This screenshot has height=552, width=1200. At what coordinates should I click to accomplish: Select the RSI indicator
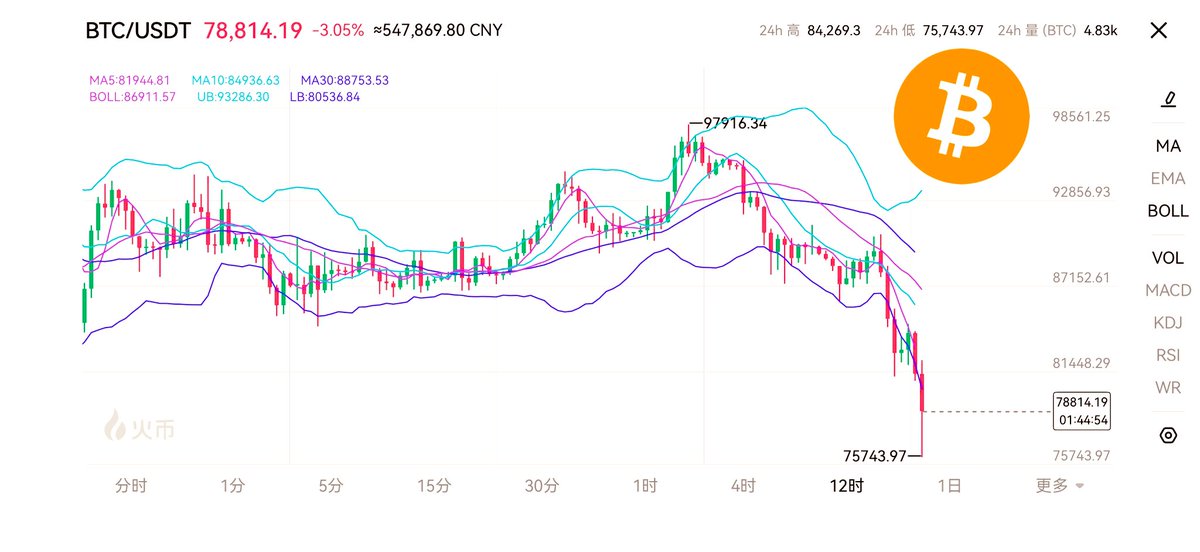pyautogui.click(x=1168, y=355)
